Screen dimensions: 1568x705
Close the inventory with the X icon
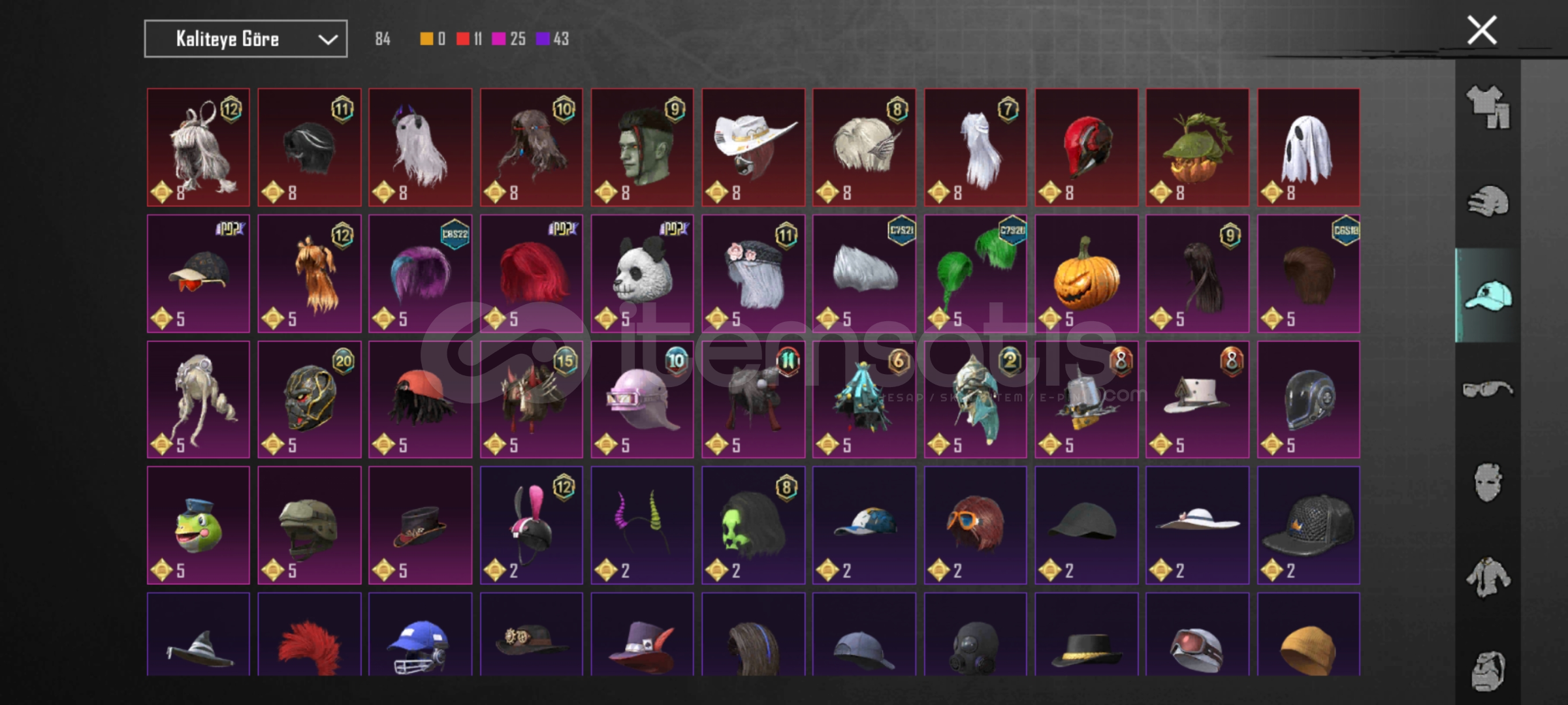tap(1482, 30)
